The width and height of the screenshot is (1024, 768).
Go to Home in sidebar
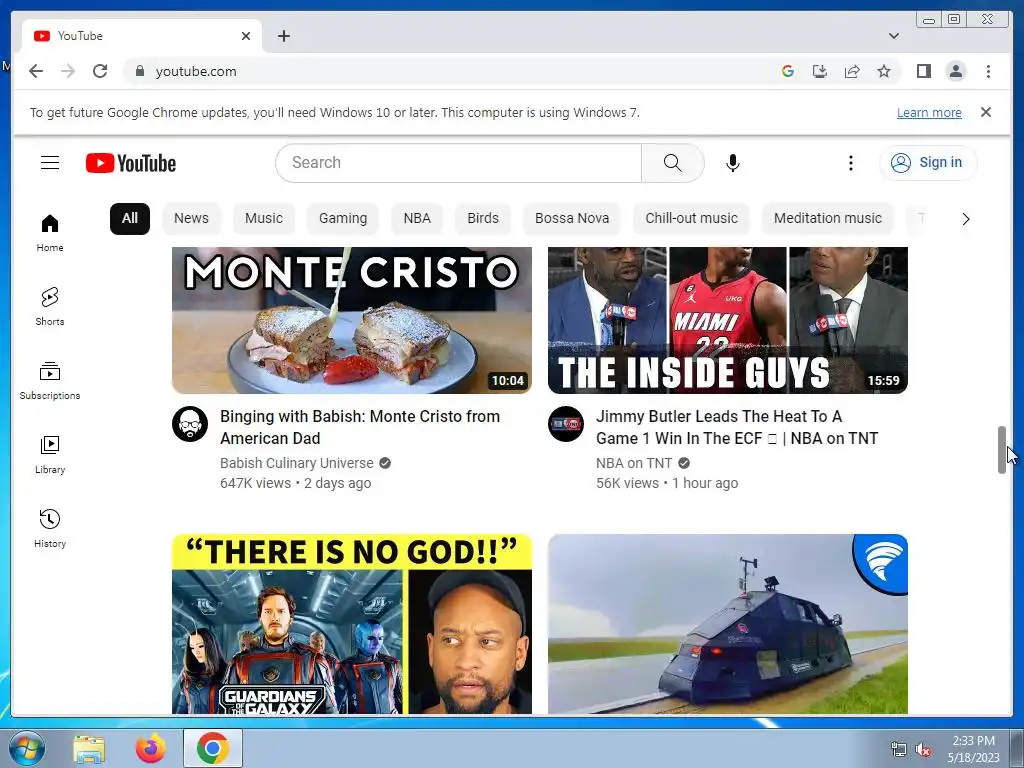coord(50,233)
